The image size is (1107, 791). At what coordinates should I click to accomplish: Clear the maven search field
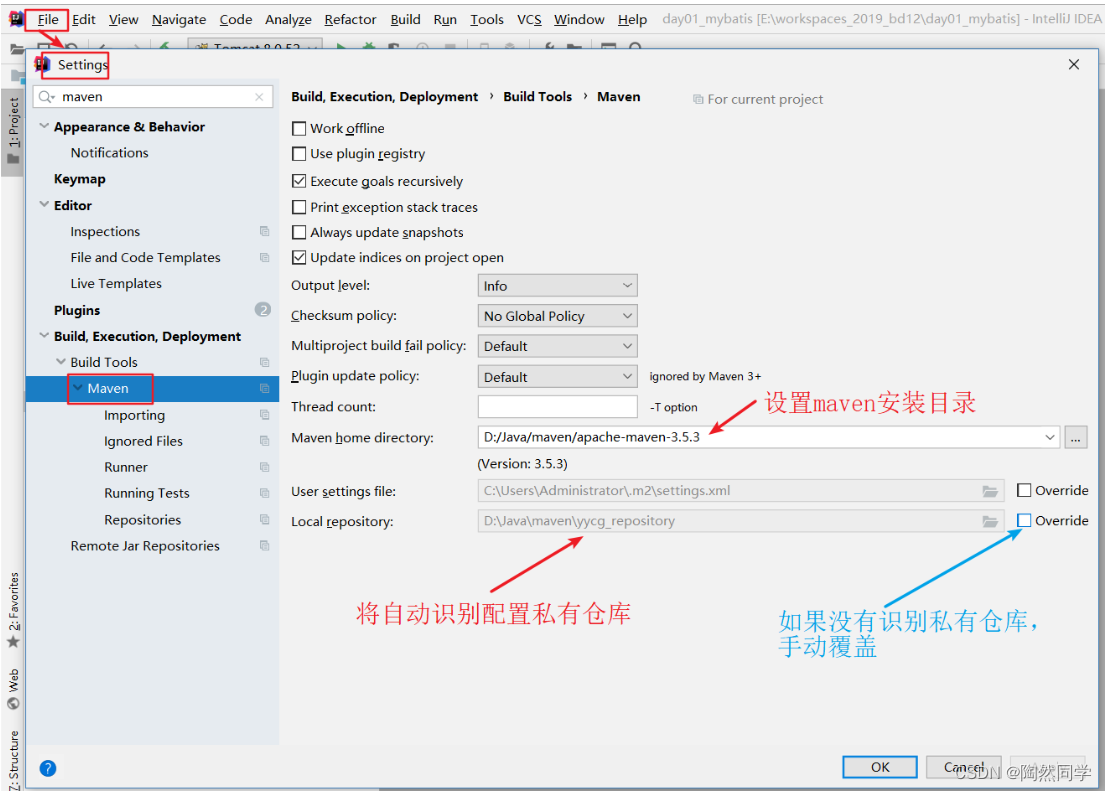pyautogui.click(x=259, y=97)
